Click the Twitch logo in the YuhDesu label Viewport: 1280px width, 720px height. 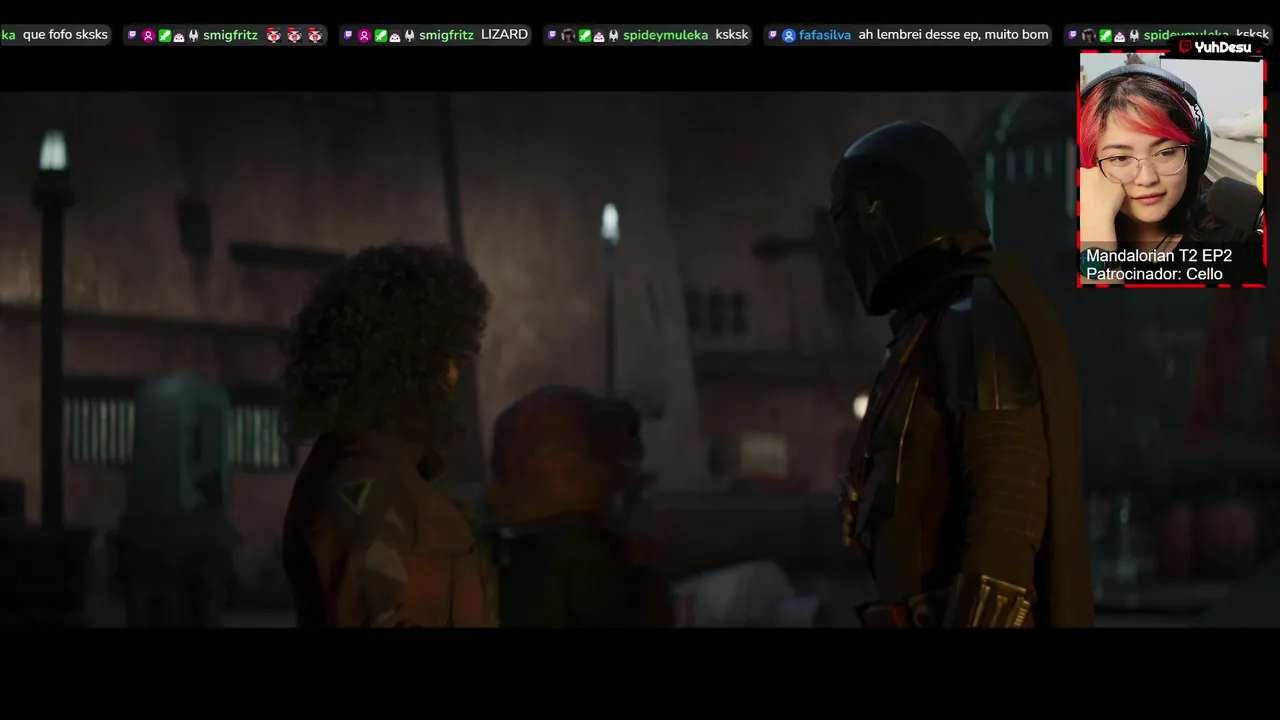[1185, 46]
